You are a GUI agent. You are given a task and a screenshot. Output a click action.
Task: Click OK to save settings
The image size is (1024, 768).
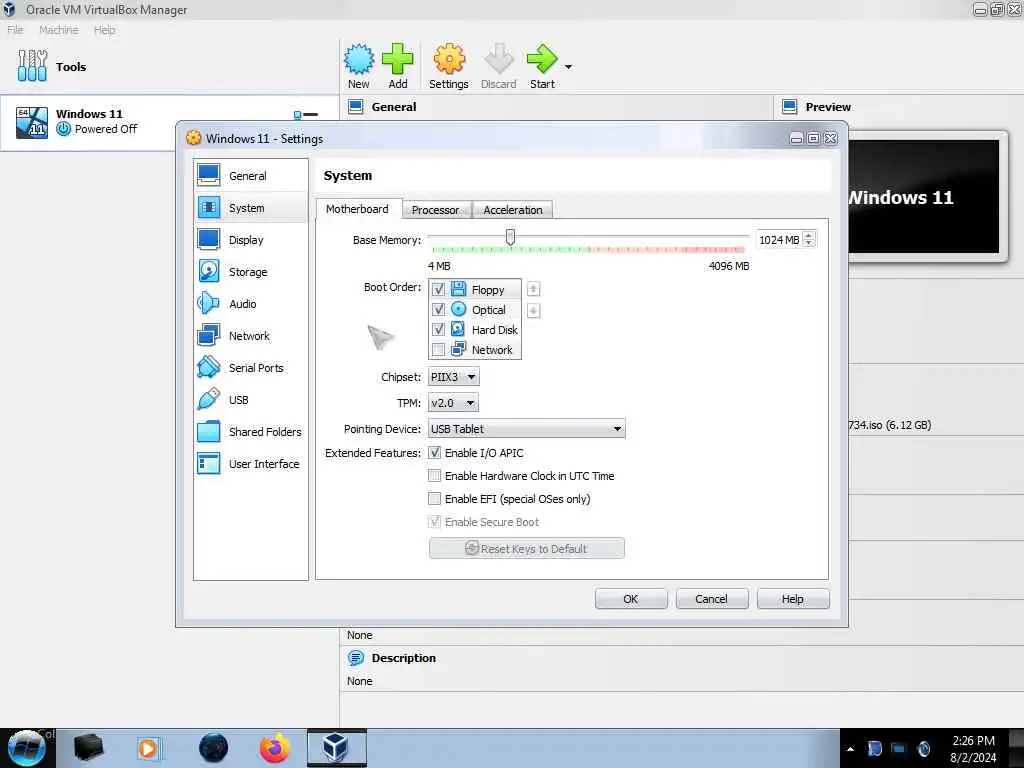pos(631,599)
